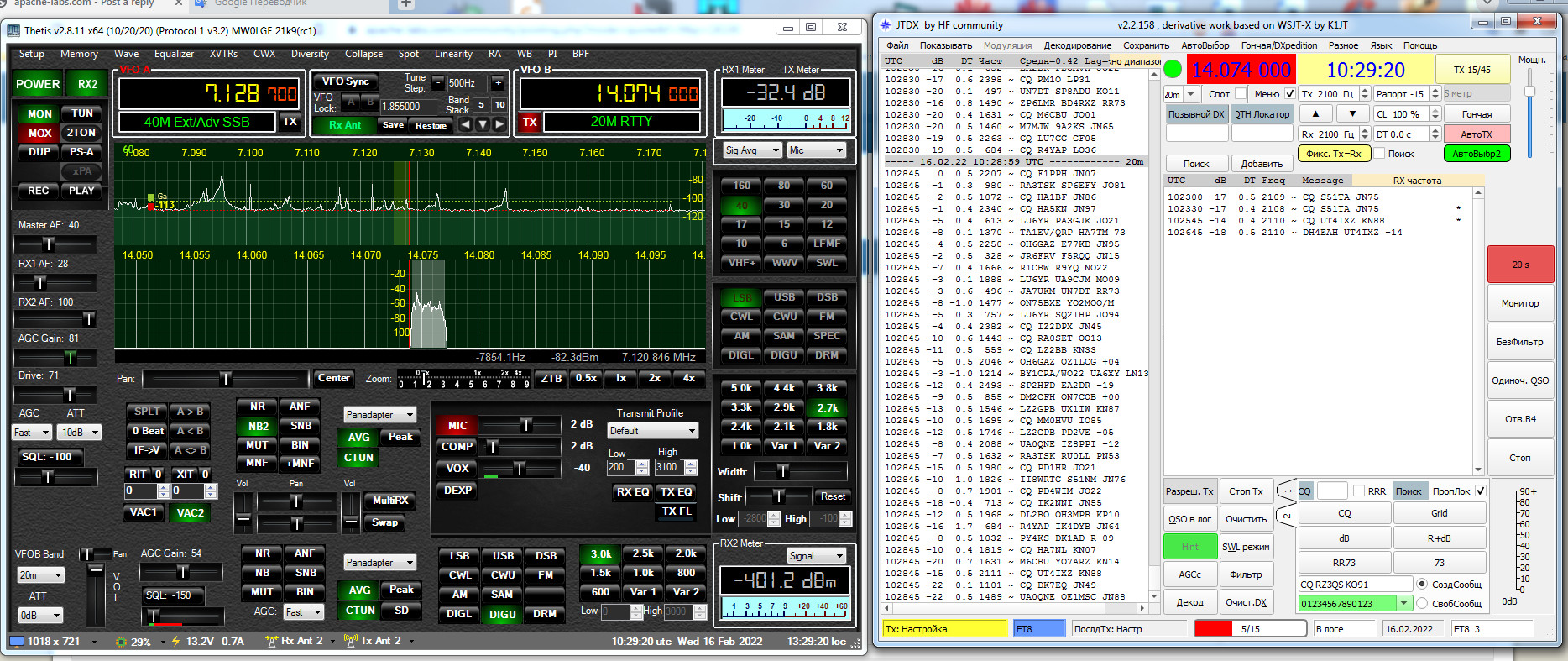Screen dimensions: 1568x661
Task: Select the СвобСообщ radio button
Action: [1422, 603]
